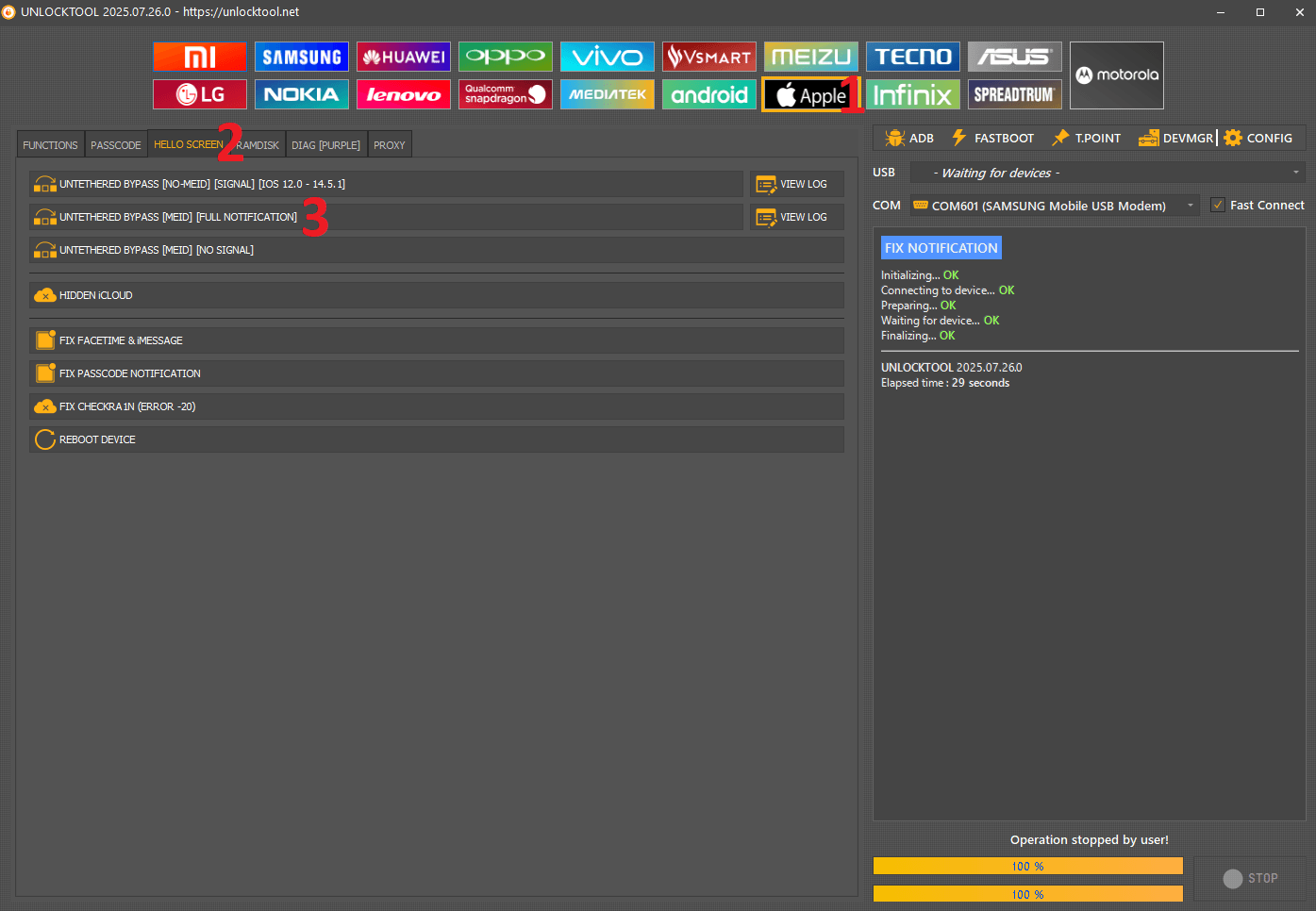Toggle the Fast Connect checkbox
This screenshot has width=1316, height=911.
[x=1218, y=205]
